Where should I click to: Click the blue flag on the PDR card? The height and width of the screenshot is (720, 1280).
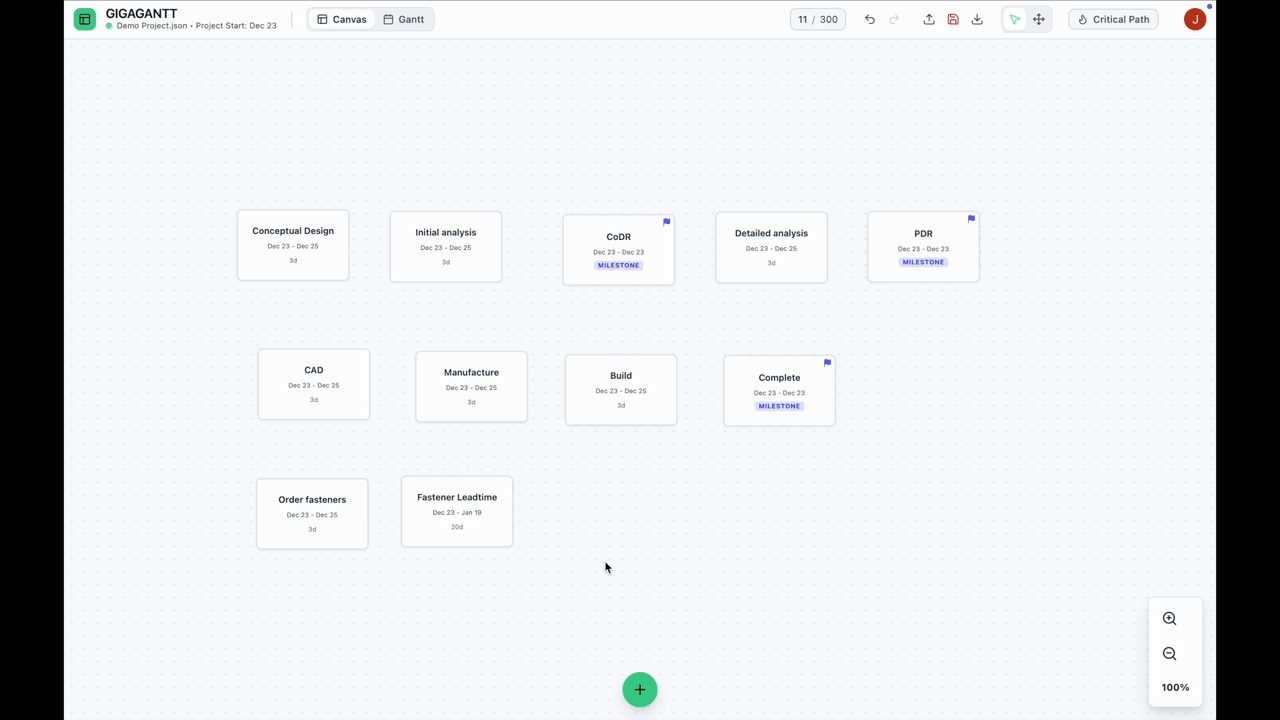point(971,218)
